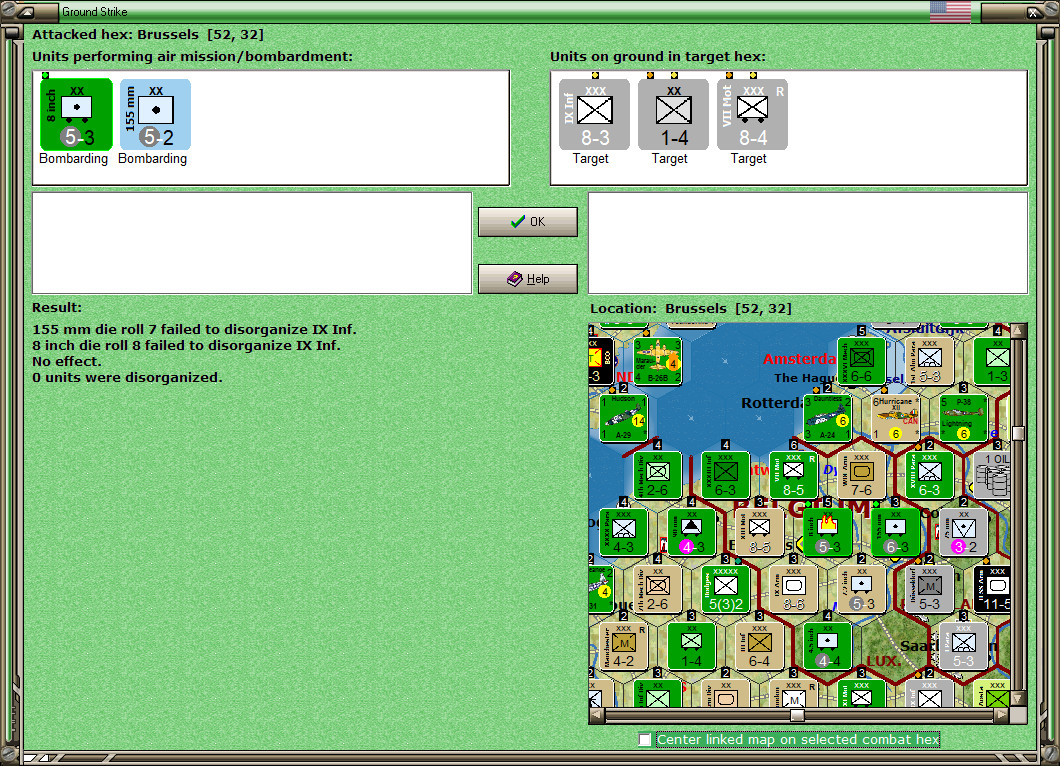Screen dimensions: 1060x766
Task: Click the burning 8 inch 5-3 map counter
Action: click(x=827, y=532)
